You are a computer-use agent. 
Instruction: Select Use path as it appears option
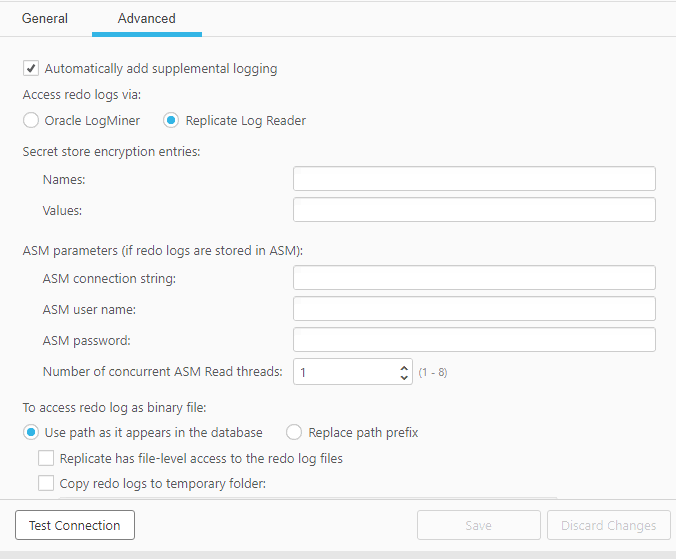(31, 433)
